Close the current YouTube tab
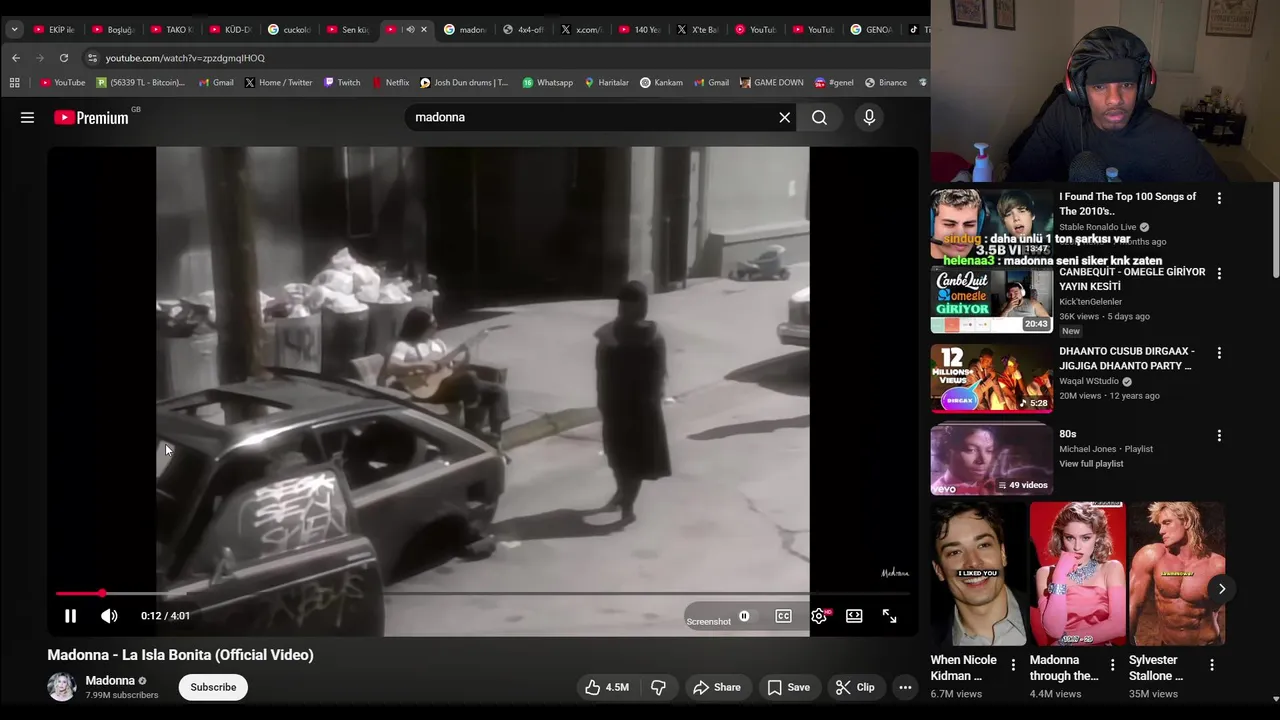 (x=424, y=30)
